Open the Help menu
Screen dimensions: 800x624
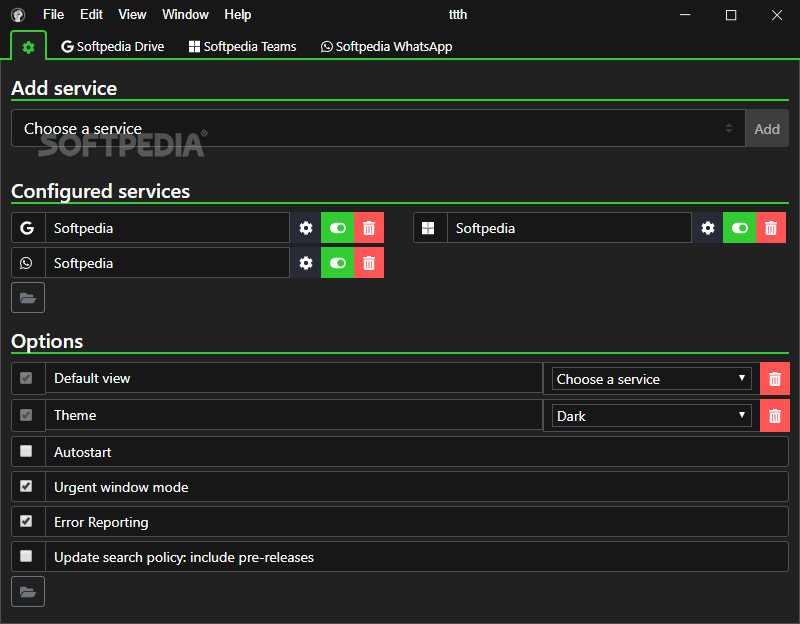pyautogui.click(x=238, y=14)
